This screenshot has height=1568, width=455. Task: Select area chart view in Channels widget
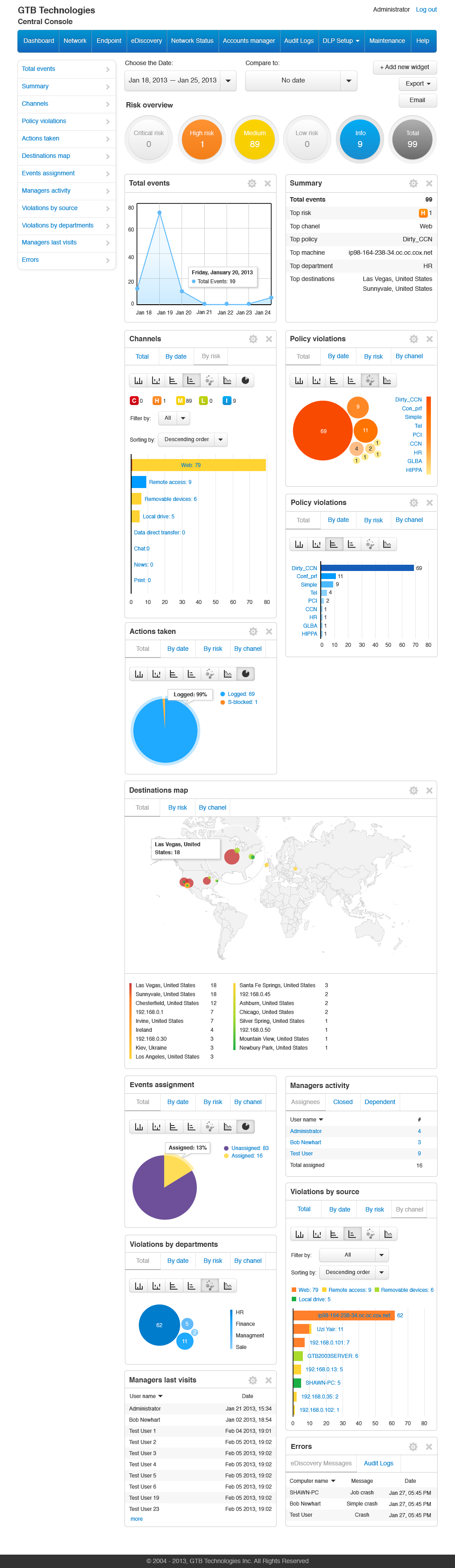pos(227,381)
